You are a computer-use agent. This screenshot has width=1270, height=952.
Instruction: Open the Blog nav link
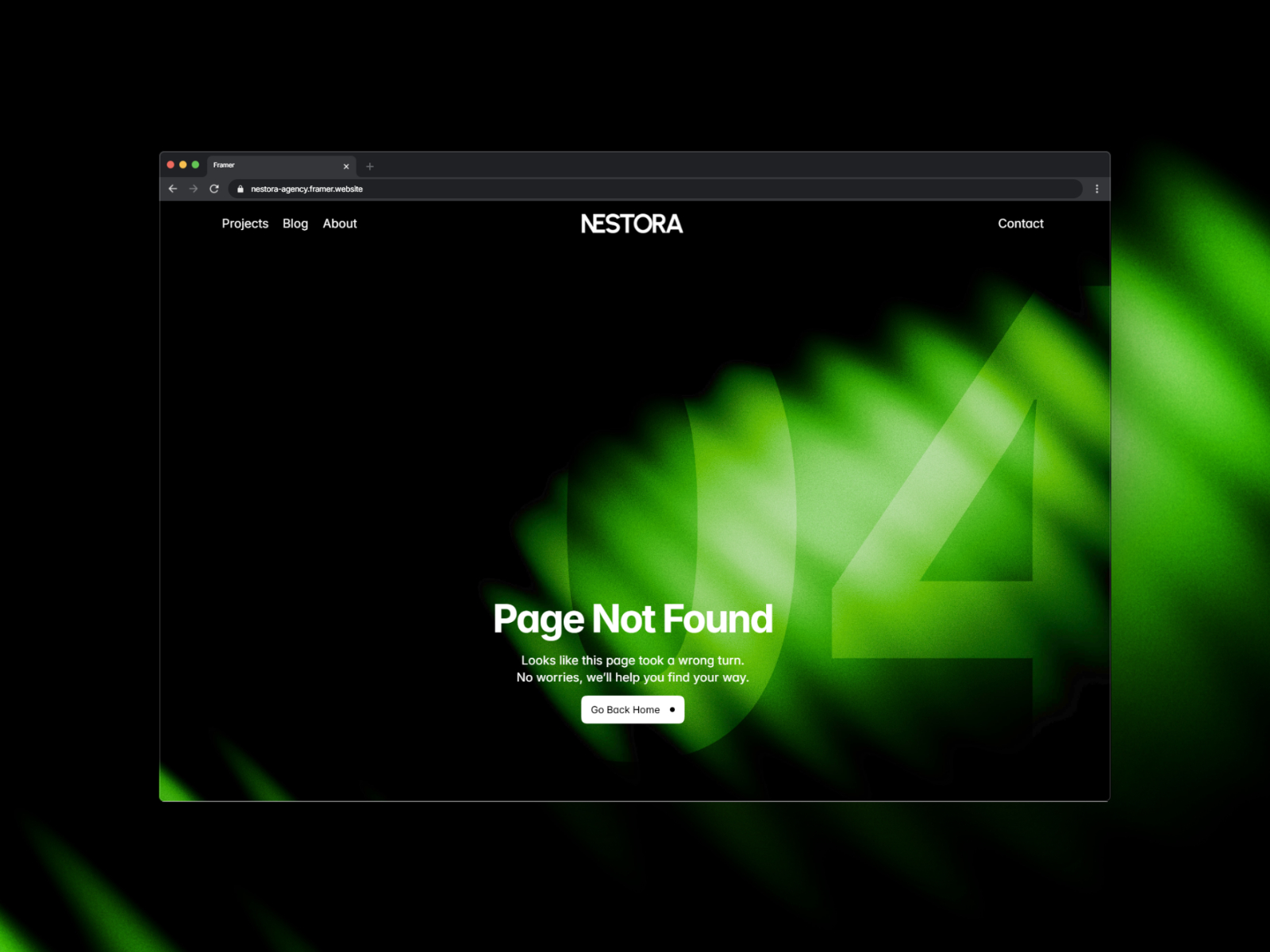click(x=295, y=224)
